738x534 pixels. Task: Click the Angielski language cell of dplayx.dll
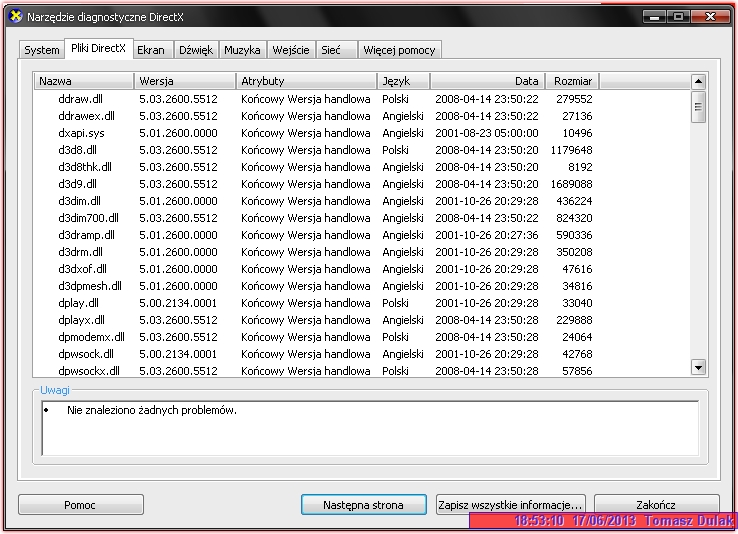(403, 320)
